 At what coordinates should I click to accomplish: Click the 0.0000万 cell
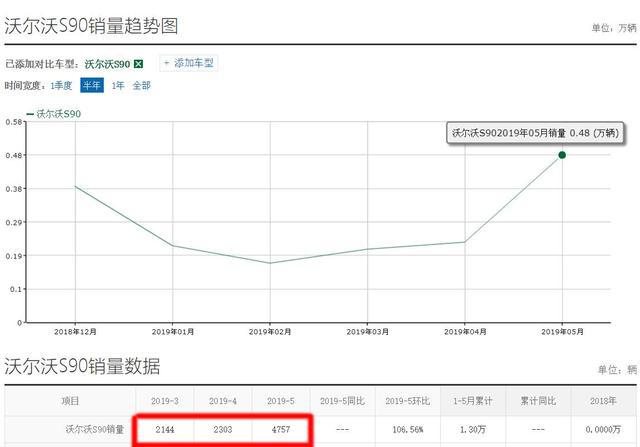(603, 429)
